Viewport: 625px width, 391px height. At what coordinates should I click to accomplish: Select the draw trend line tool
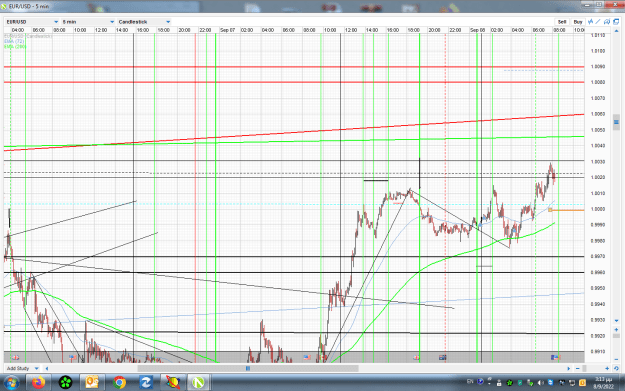point(598,22)
